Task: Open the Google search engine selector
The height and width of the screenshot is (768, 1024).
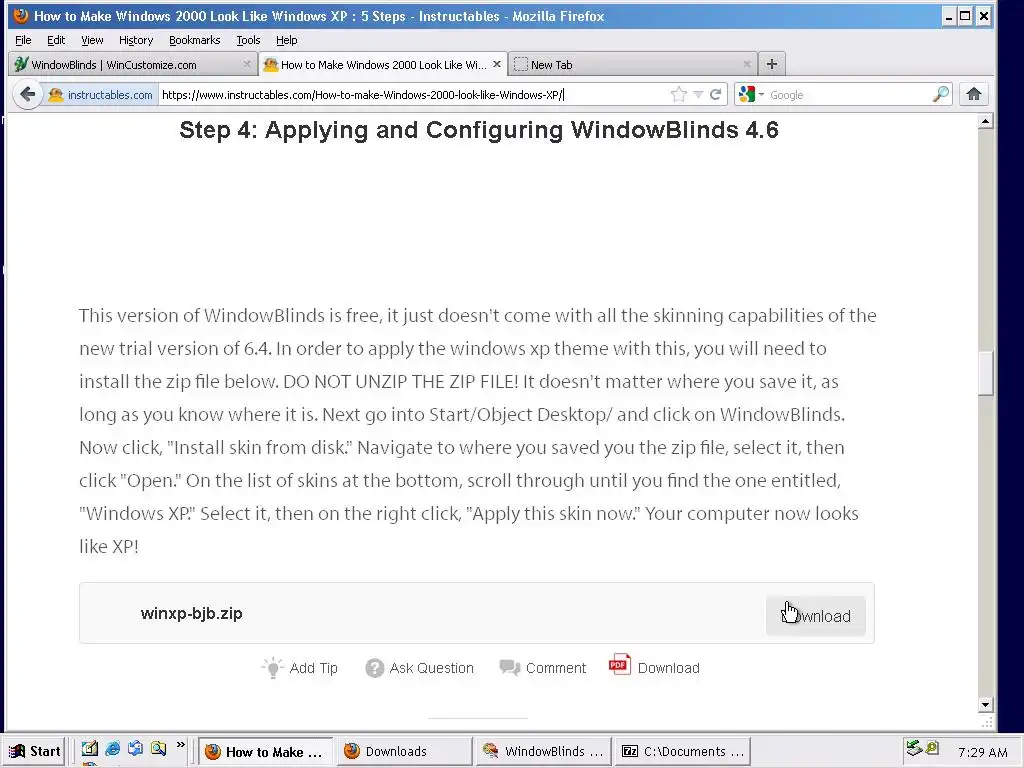Action: (751, 95)
